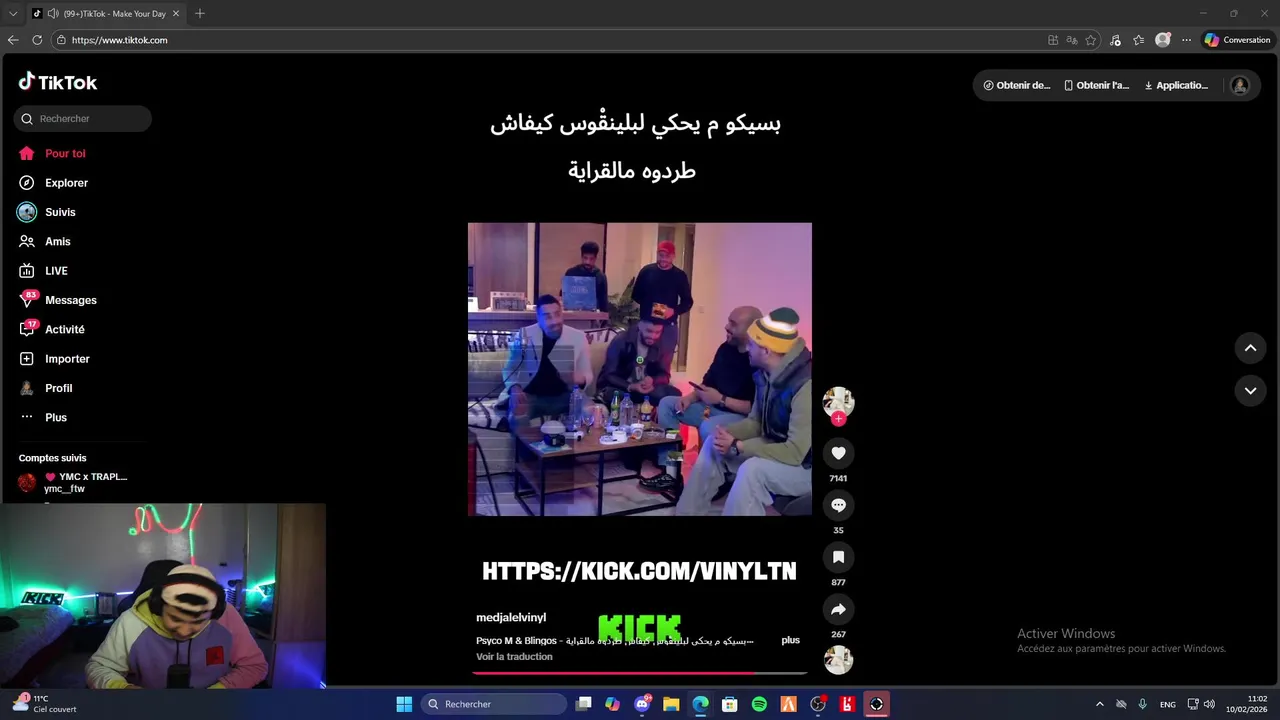The image size is (1280, 720).
Task: Click the video progress bar
Action: [x=640, y=673]
